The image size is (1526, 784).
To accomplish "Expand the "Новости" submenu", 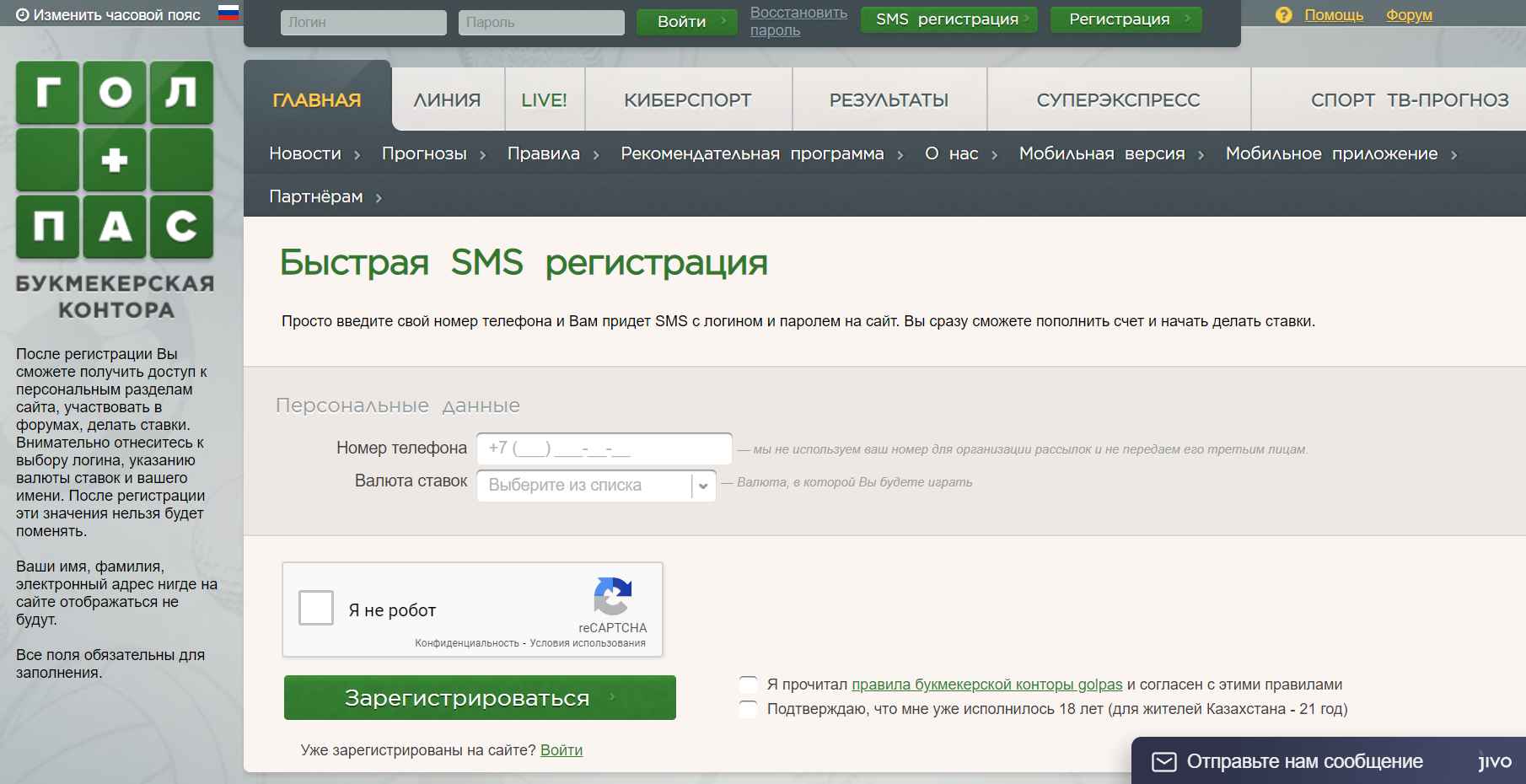I will 314,154.
